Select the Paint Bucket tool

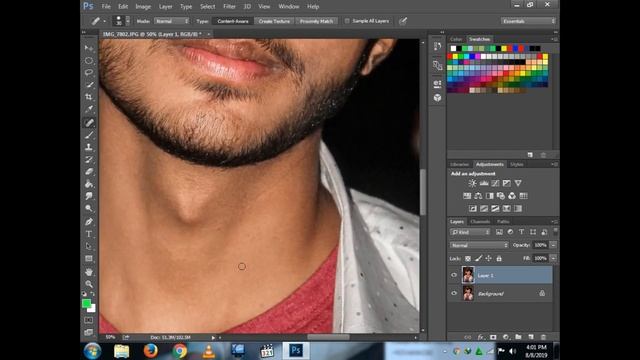(x=89, y=184)
